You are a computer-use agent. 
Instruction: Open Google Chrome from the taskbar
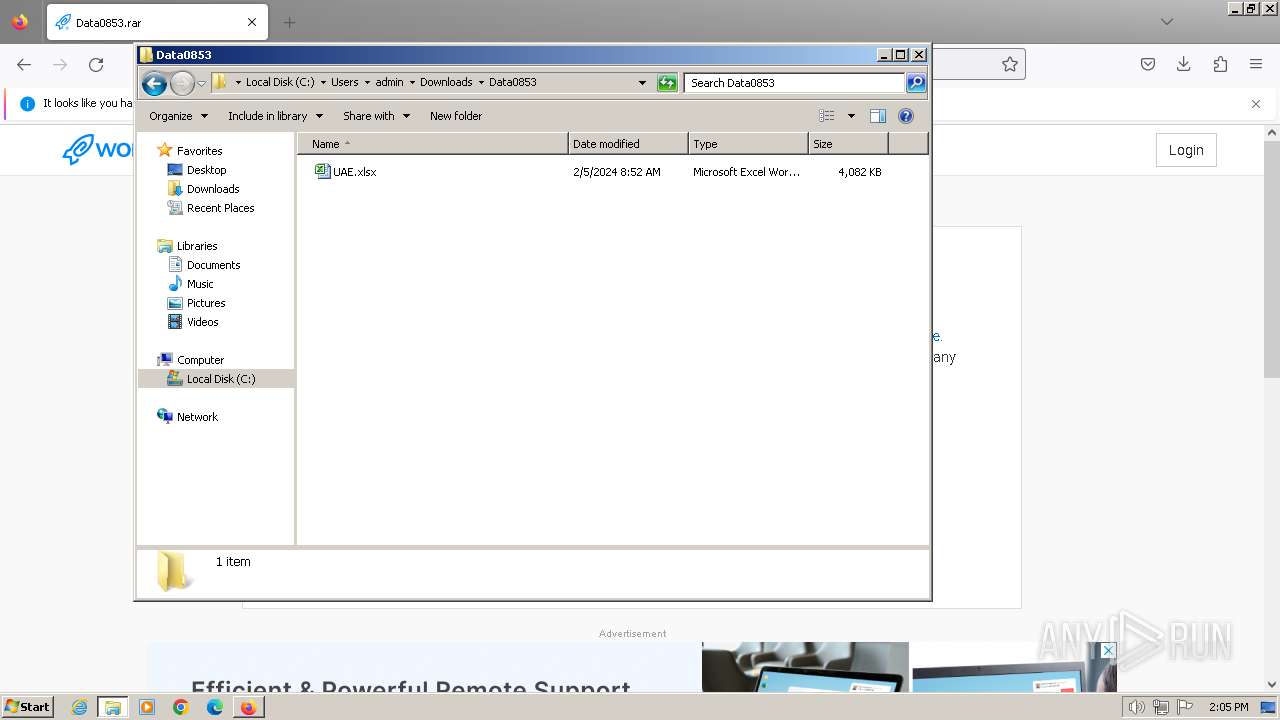(x=181, y=707)
